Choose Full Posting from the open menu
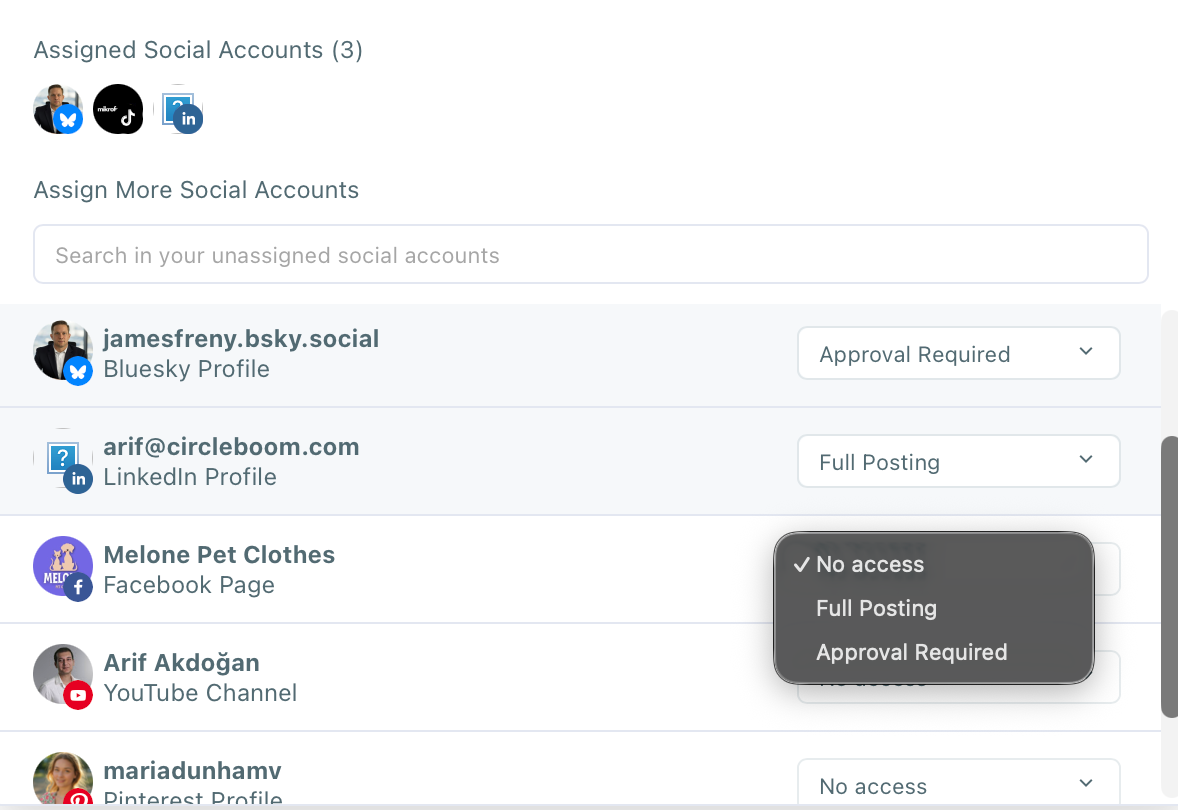Viewport: 1178px width, 810px height. point(876,609)
